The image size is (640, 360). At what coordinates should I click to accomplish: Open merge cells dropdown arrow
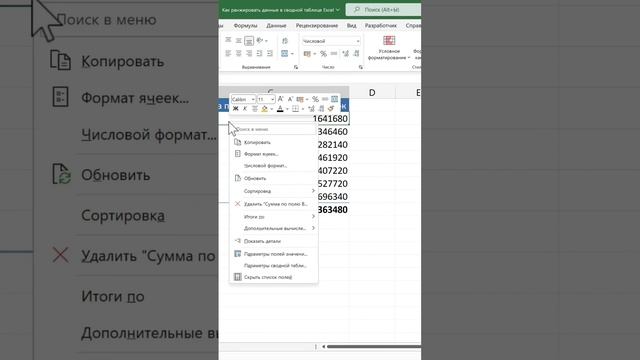tap(292, 54)
